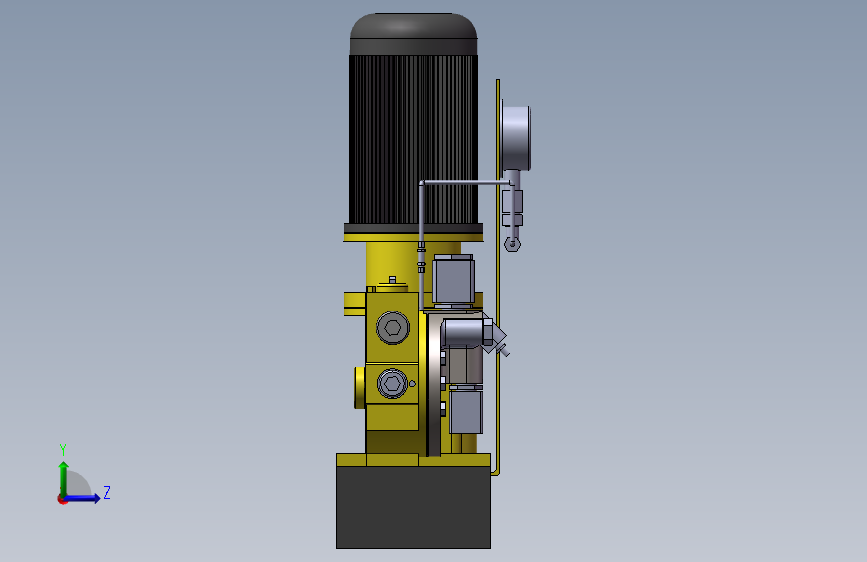Image resolution: width=867 pixels, height=562 pixels.
Task: Select the yellow base plate above tank
Action: click(x=413, y=460)
